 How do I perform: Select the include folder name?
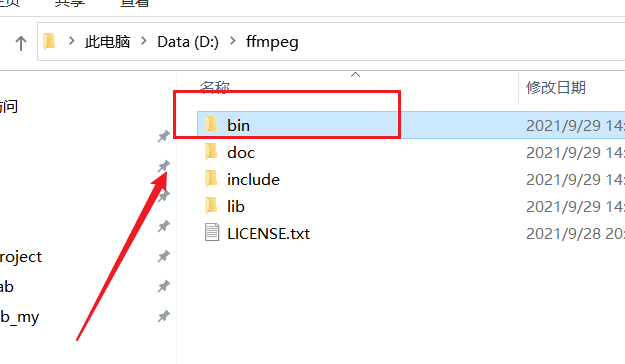pyautogui.click(x=253, y=179)
